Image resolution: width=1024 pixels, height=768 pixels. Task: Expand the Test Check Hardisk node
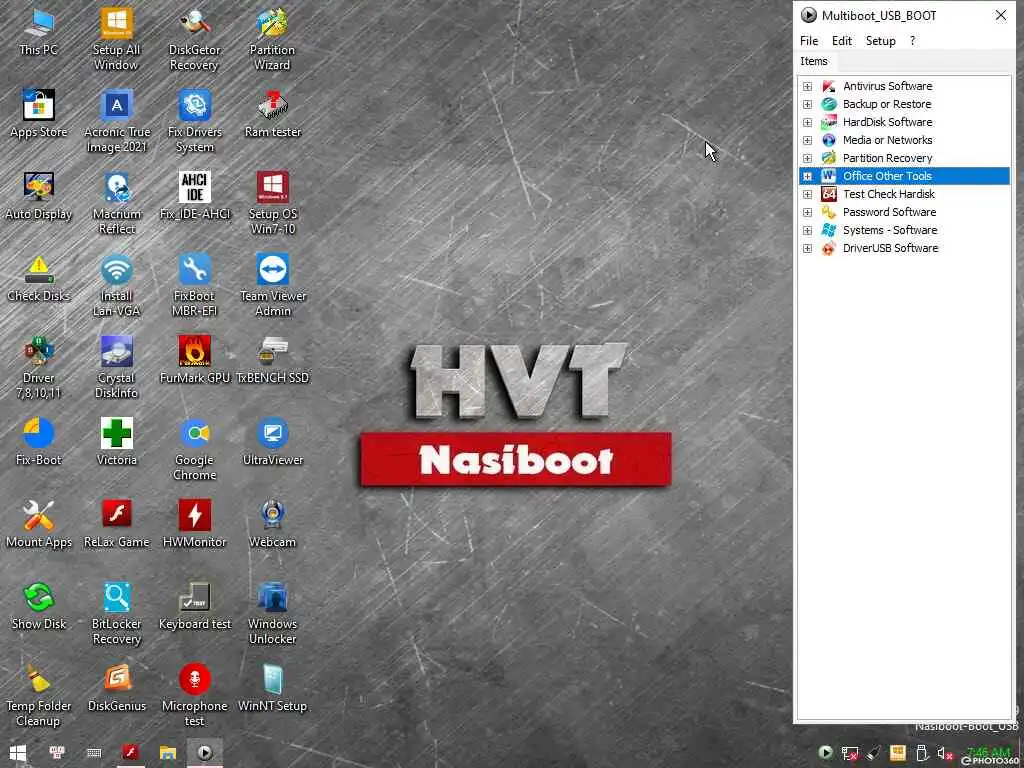point(807,195)
